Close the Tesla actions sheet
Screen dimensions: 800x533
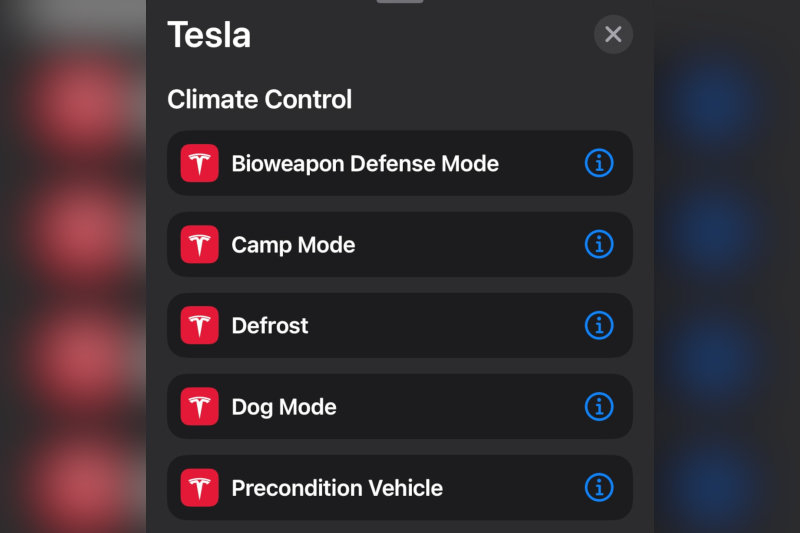[613, 35]
